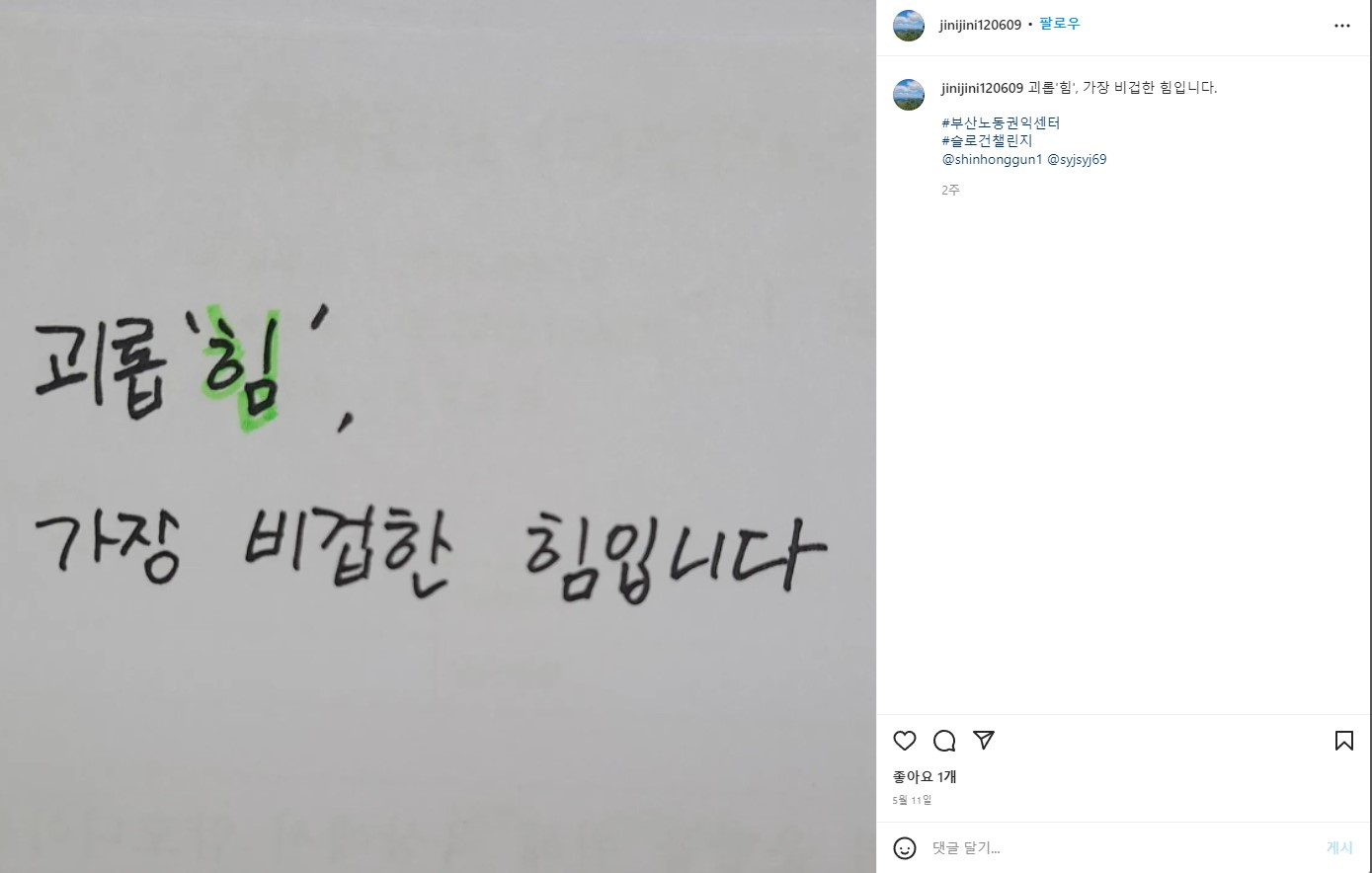Open comments with the speech bubble icon
Screen dimensions: 1372x873
point(944,741)
